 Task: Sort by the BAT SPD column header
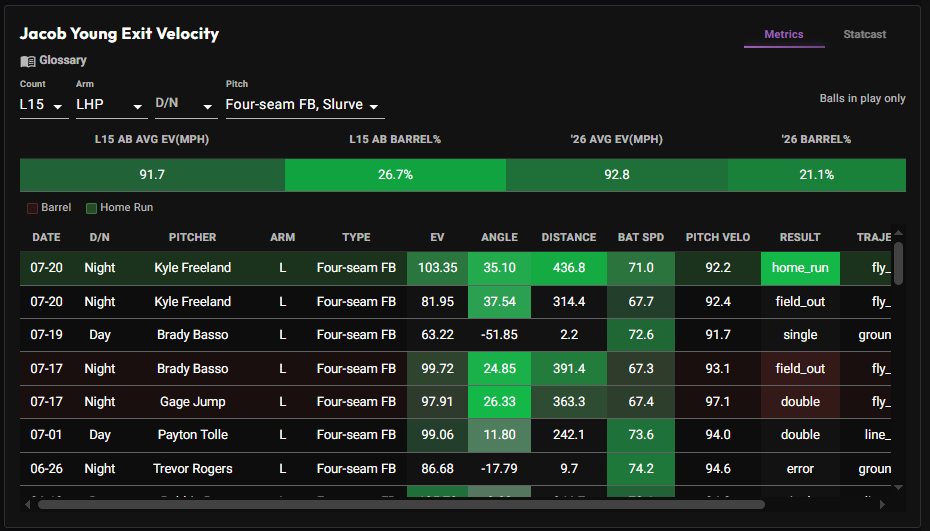(x=641, y=237)
